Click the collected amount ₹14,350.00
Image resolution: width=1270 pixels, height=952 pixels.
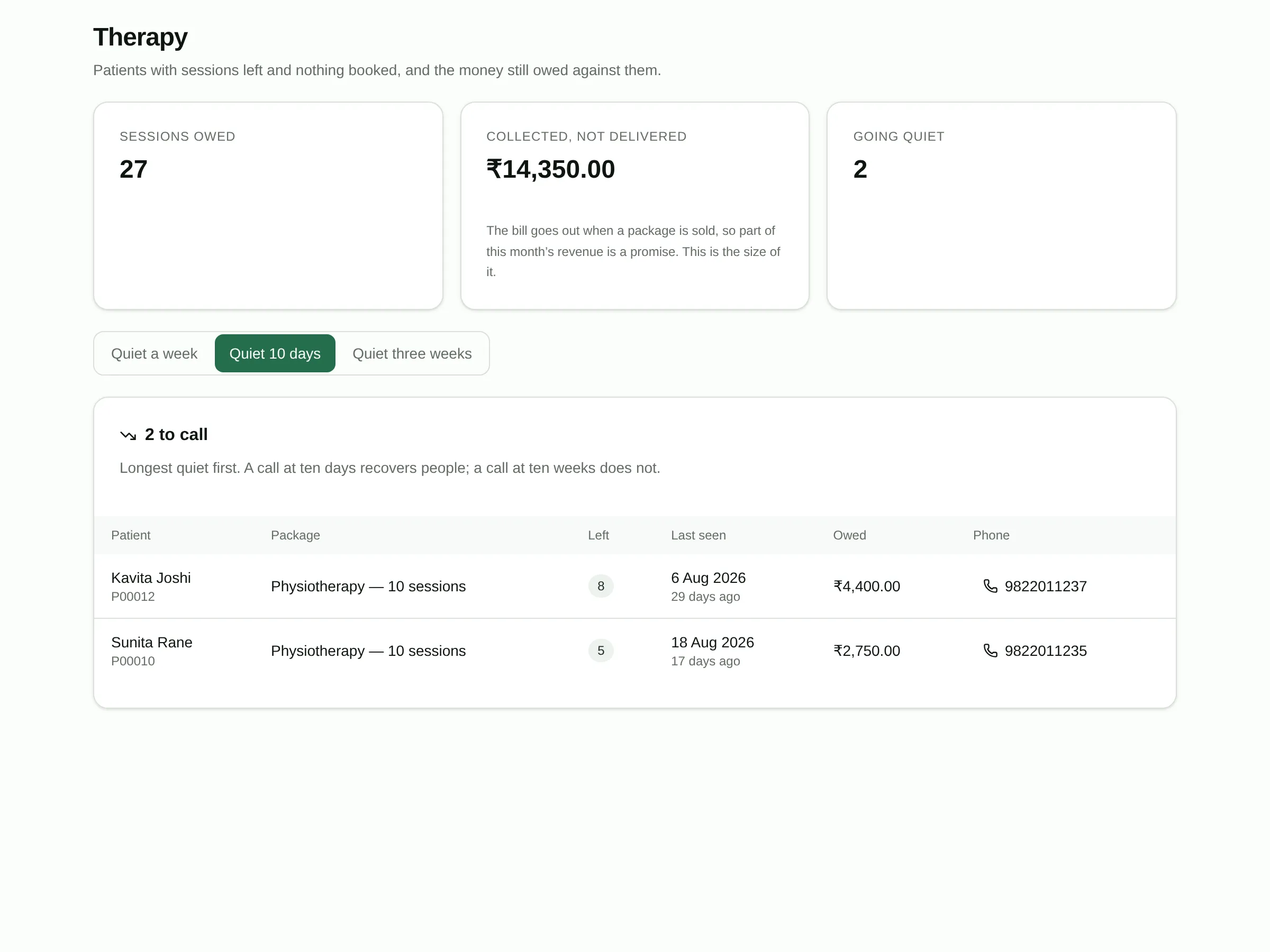coord(551,169)
